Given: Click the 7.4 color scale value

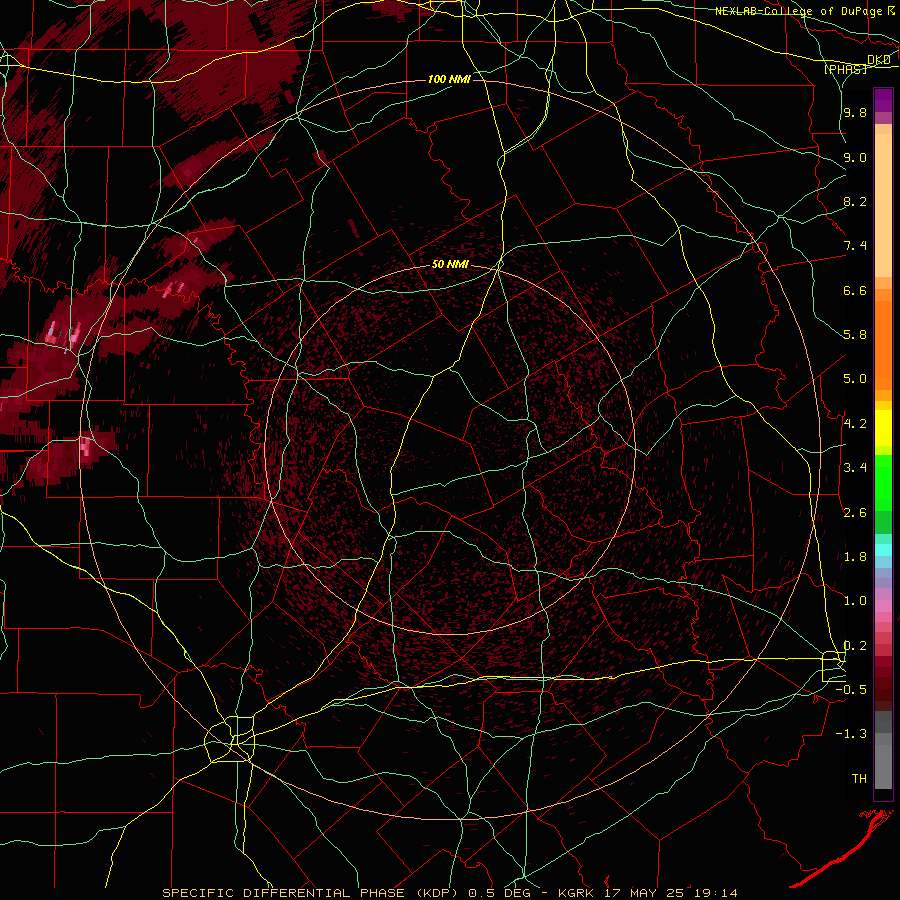Looking at the screenshot, I should pos(855,246).
